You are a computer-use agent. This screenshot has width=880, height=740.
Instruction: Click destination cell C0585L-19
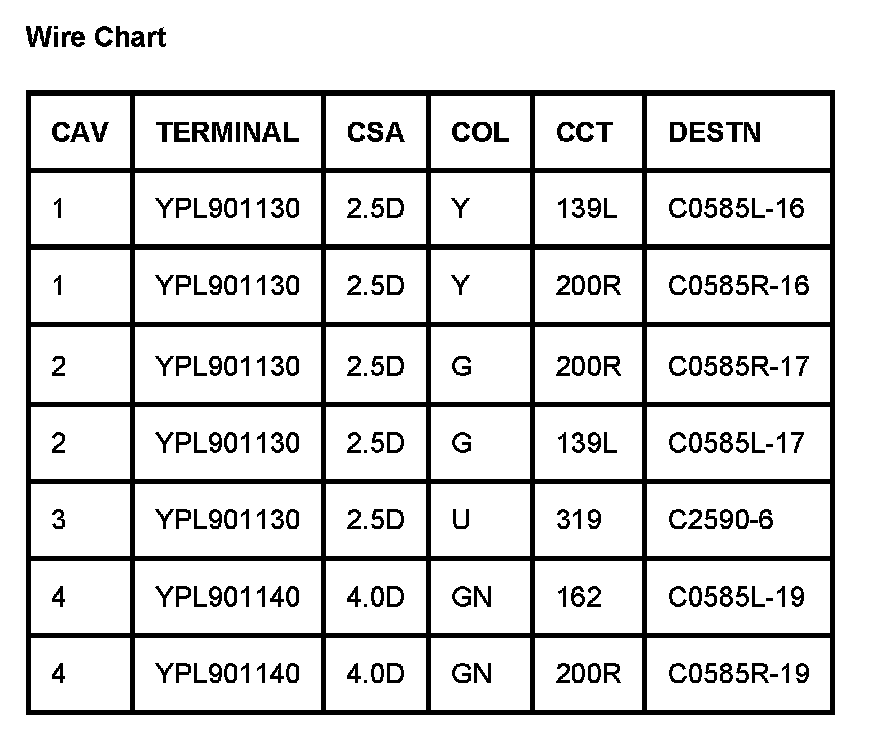point(736,597)
